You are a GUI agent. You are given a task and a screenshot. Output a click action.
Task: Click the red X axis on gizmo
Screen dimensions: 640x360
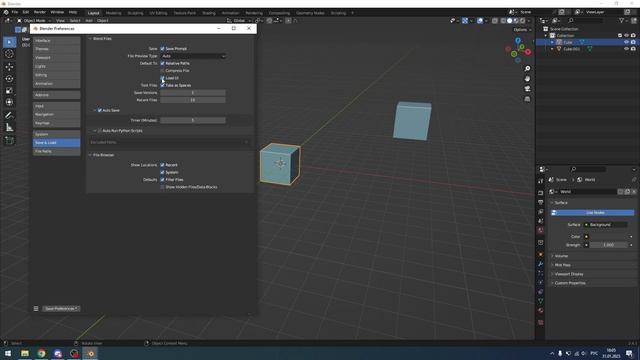click(528, 52)
